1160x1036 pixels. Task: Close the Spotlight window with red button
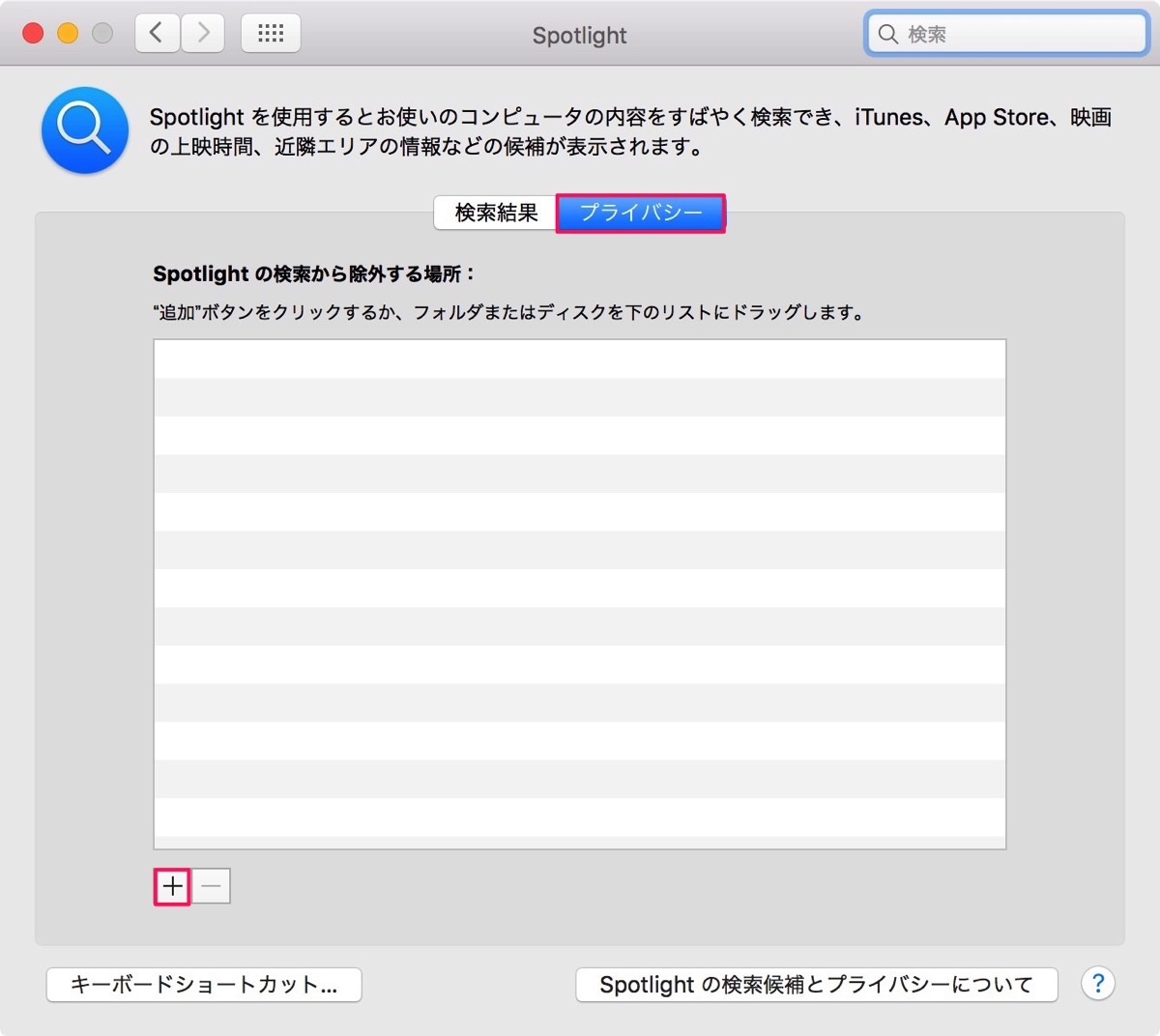(x=33, y=34)
